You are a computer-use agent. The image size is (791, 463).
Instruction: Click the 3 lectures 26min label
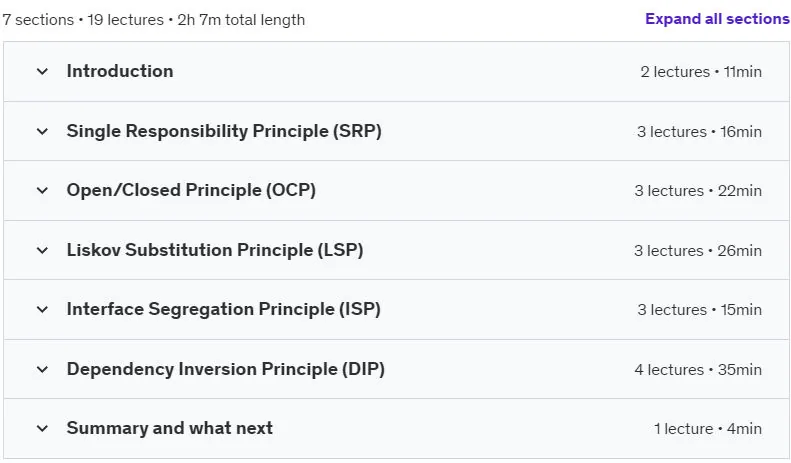[x=698, y=251]
